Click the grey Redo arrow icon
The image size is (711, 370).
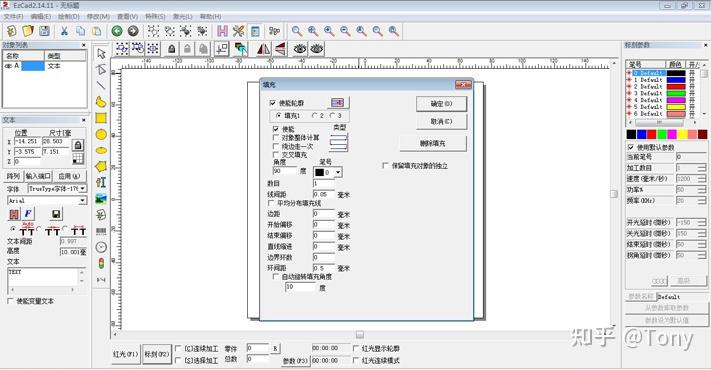point(133,31)
